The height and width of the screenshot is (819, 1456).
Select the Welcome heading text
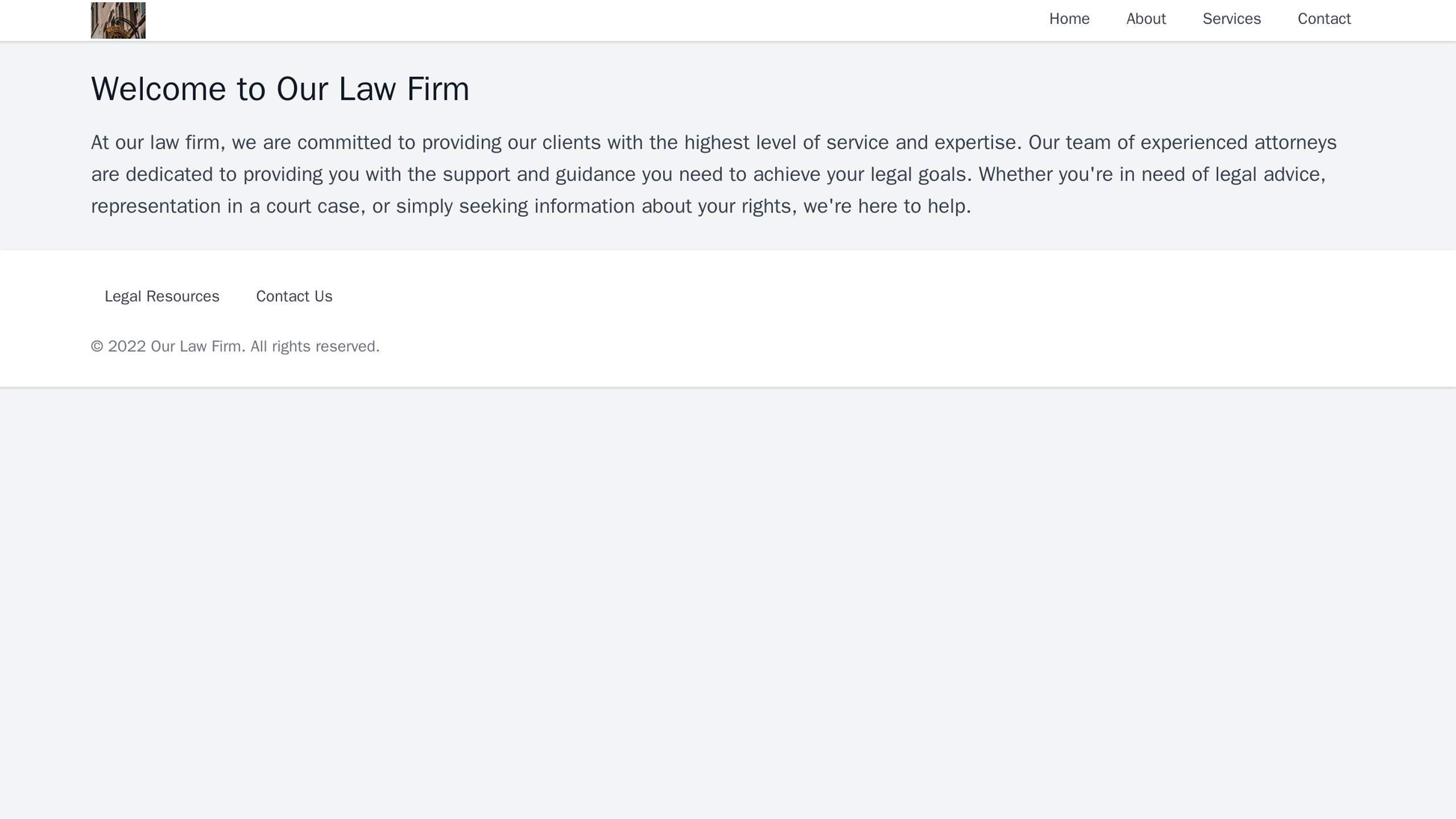pyautogui.click(x=280, y=88)
